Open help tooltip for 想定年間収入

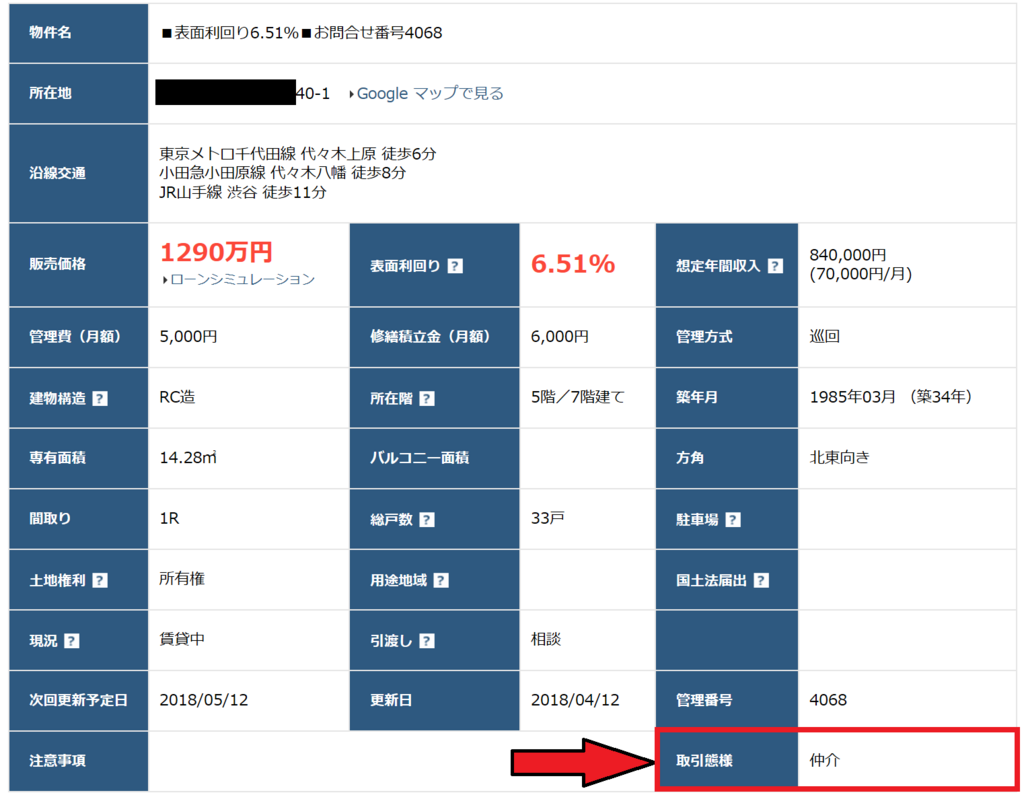click(776, 266)
